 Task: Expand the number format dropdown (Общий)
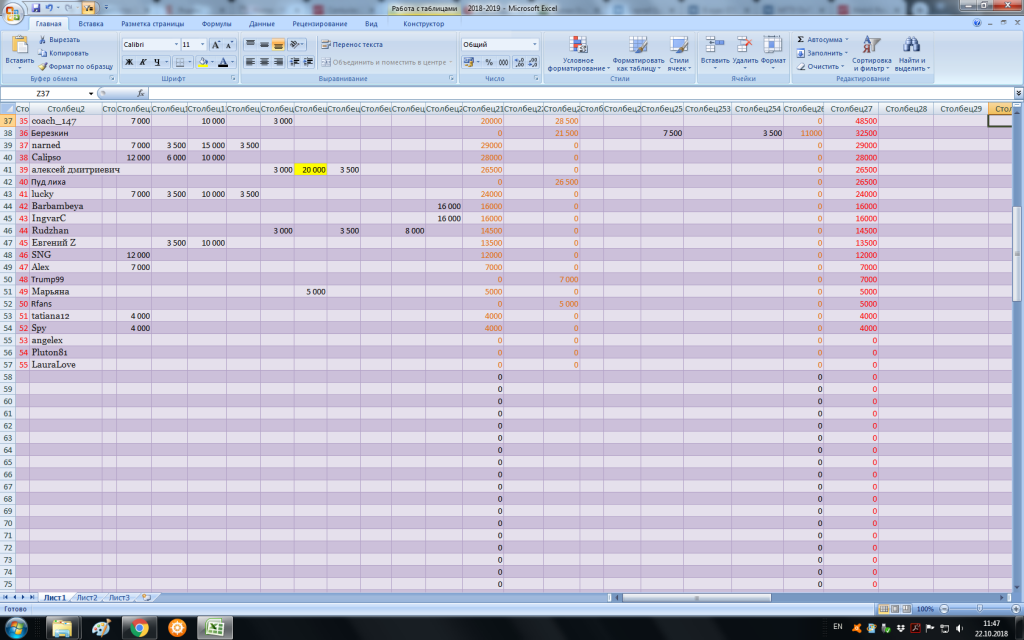tap(535, 45)
